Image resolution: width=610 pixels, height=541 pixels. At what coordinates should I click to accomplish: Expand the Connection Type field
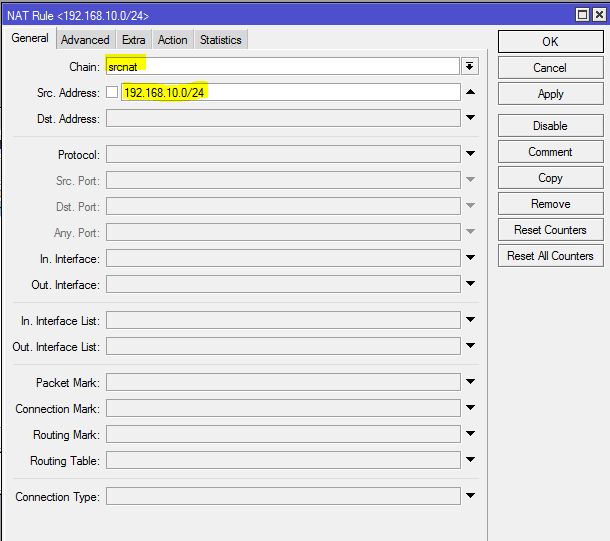[470, 495]
